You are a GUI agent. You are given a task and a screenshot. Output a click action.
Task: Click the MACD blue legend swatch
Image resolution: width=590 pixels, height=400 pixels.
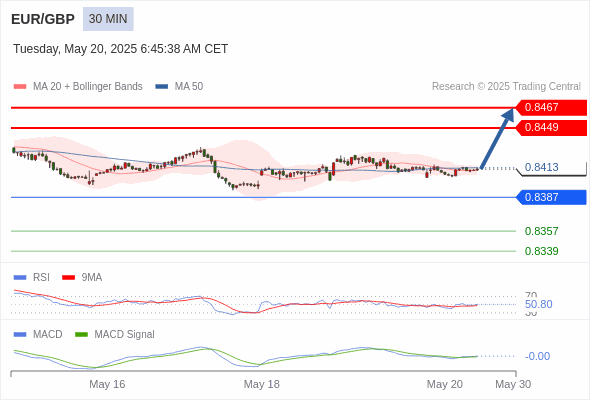(20, 335)
